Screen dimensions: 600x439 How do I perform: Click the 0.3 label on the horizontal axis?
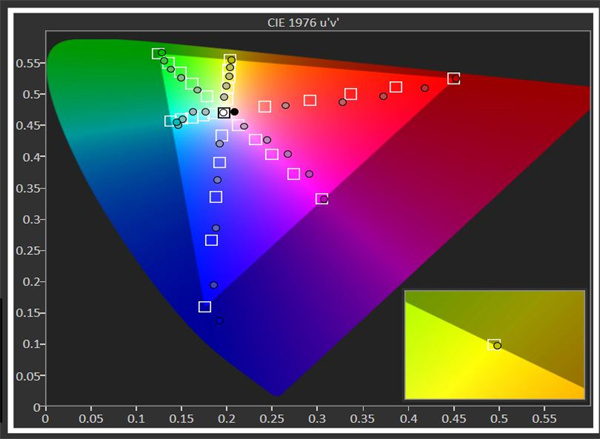click(317, 418)
